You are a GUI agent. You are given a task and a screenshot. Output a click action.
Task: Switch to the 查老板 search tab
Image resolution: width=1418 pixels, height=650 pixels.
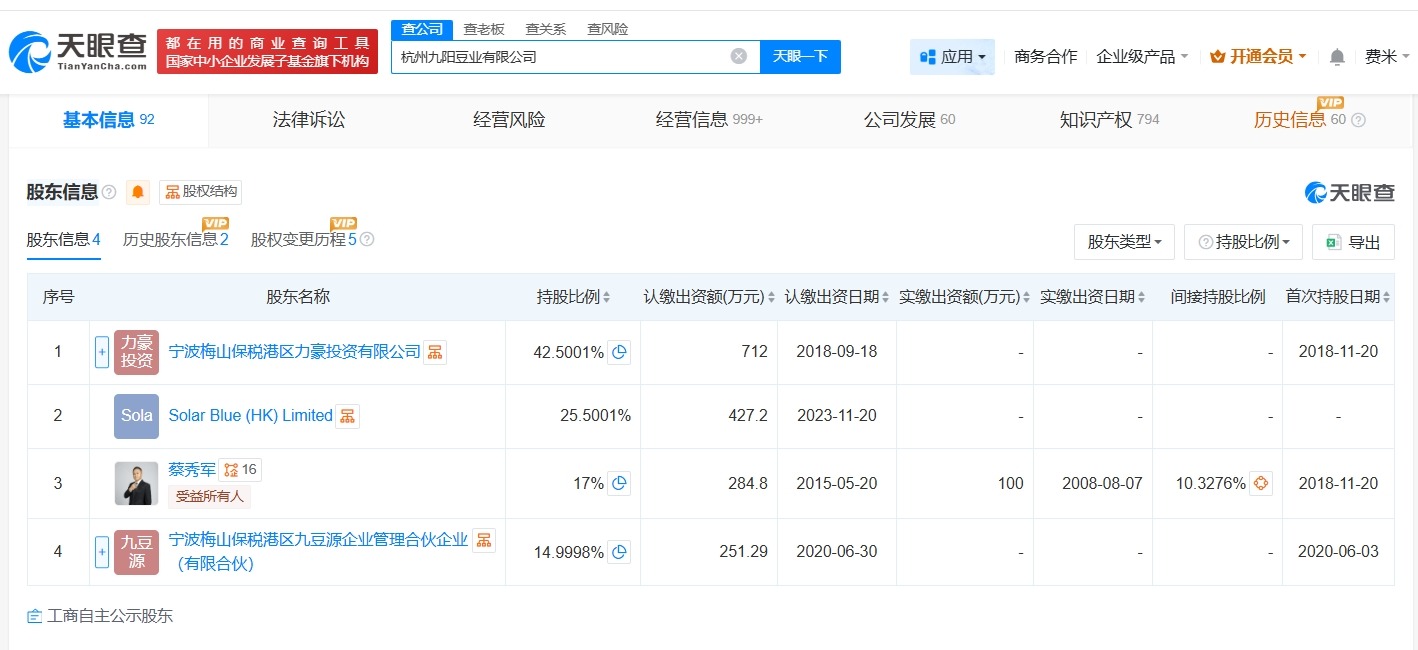coord(483,29)
